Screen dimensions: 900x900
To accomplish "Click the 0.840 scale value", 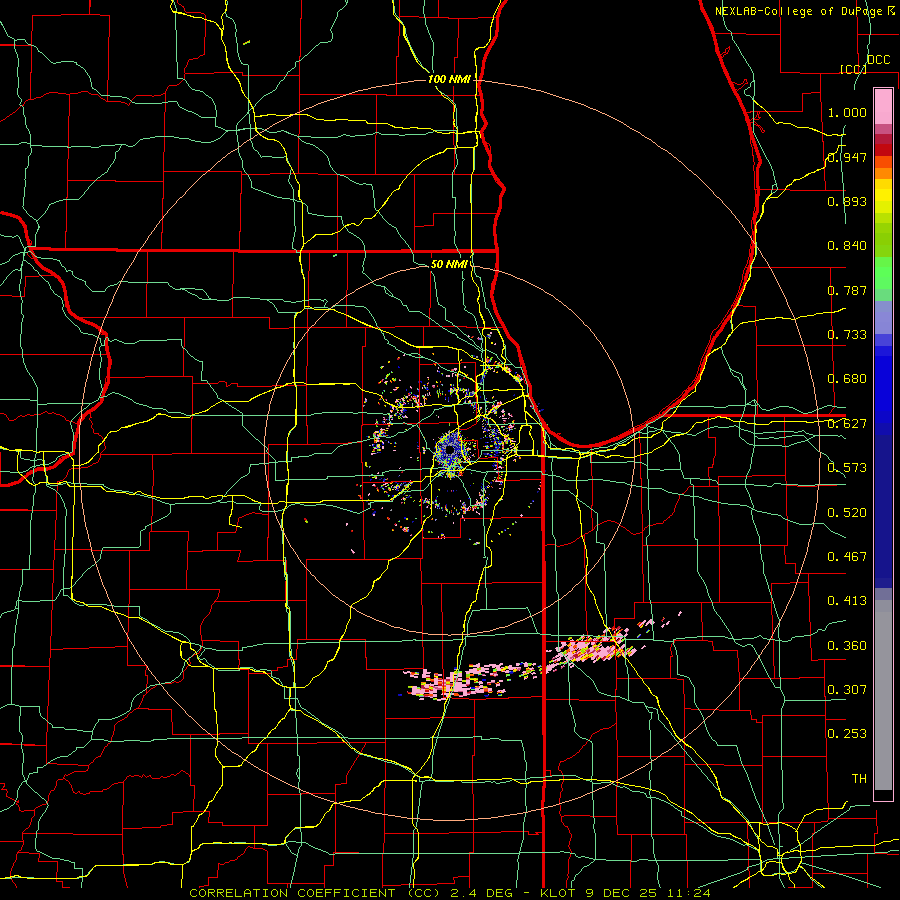I will tap(847, 246).
